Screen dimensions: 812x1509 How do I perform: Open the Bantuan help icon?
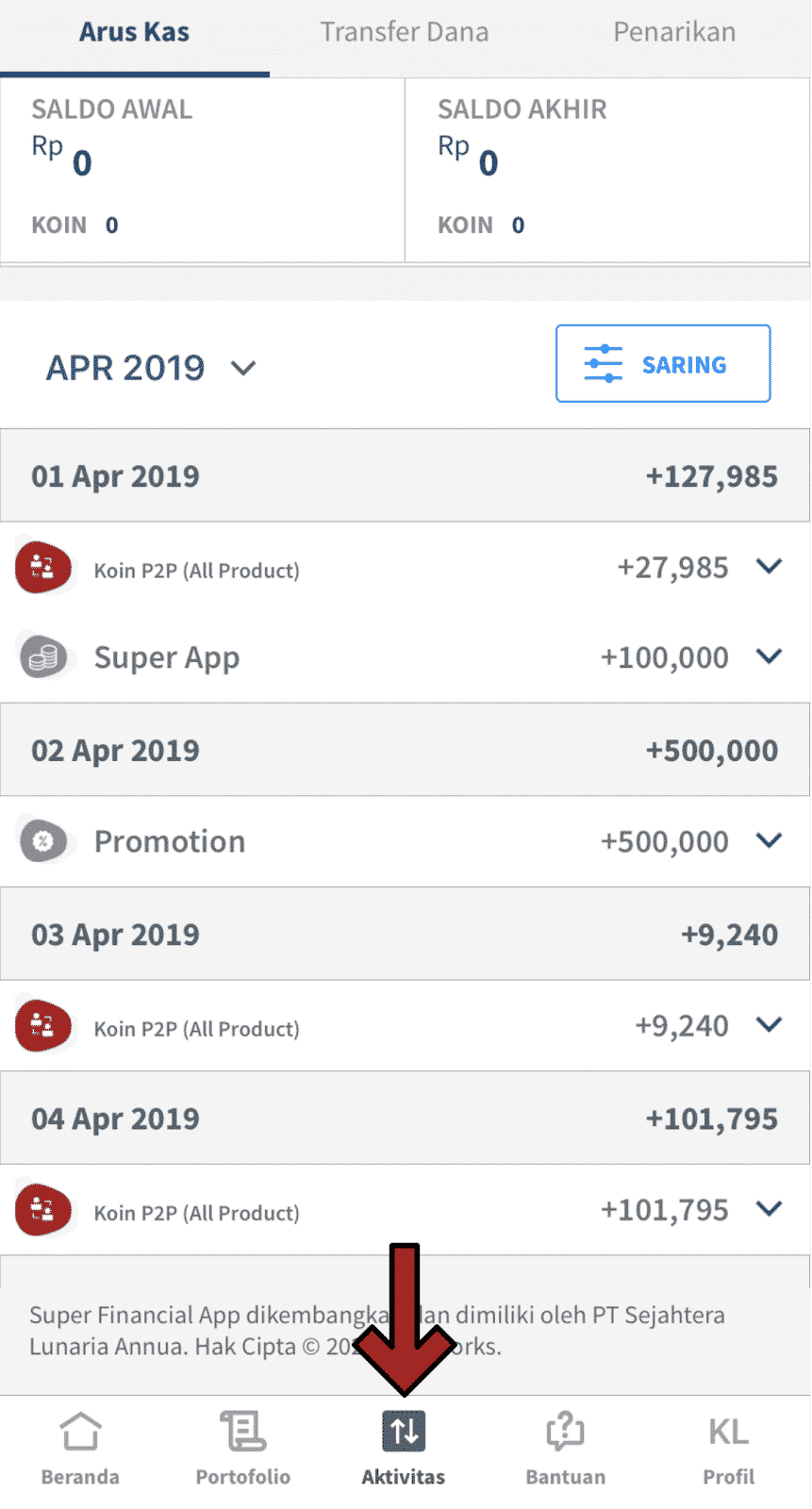tap(565, 1433)
